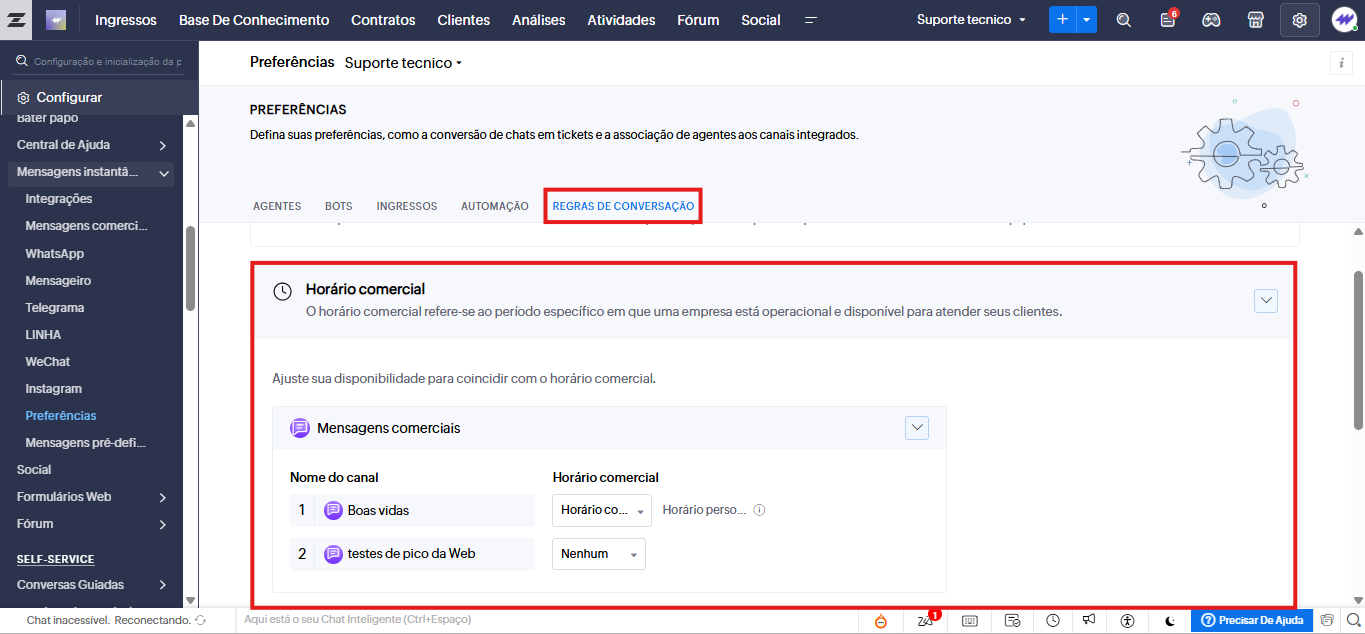
Task: Open the accessibility options icon
Action: (x=1128, y=621)
